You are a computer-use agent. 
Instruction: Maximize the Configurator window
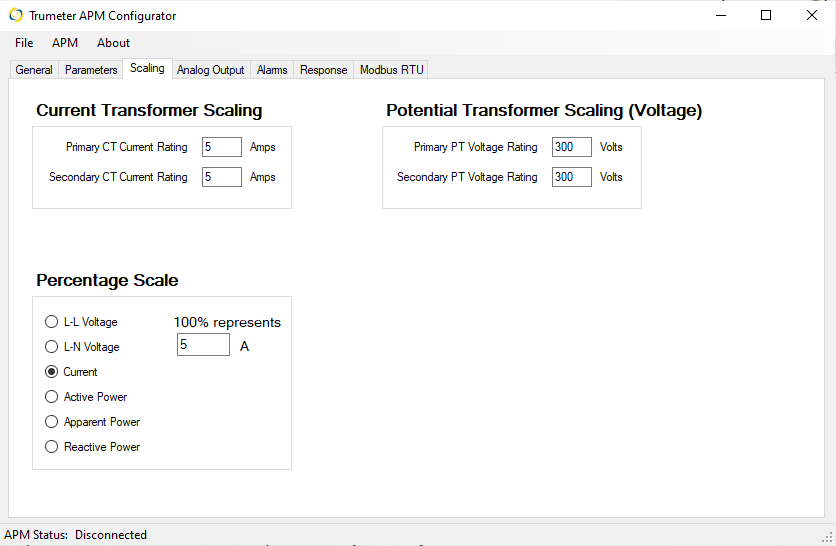click(x=766, y=15)
